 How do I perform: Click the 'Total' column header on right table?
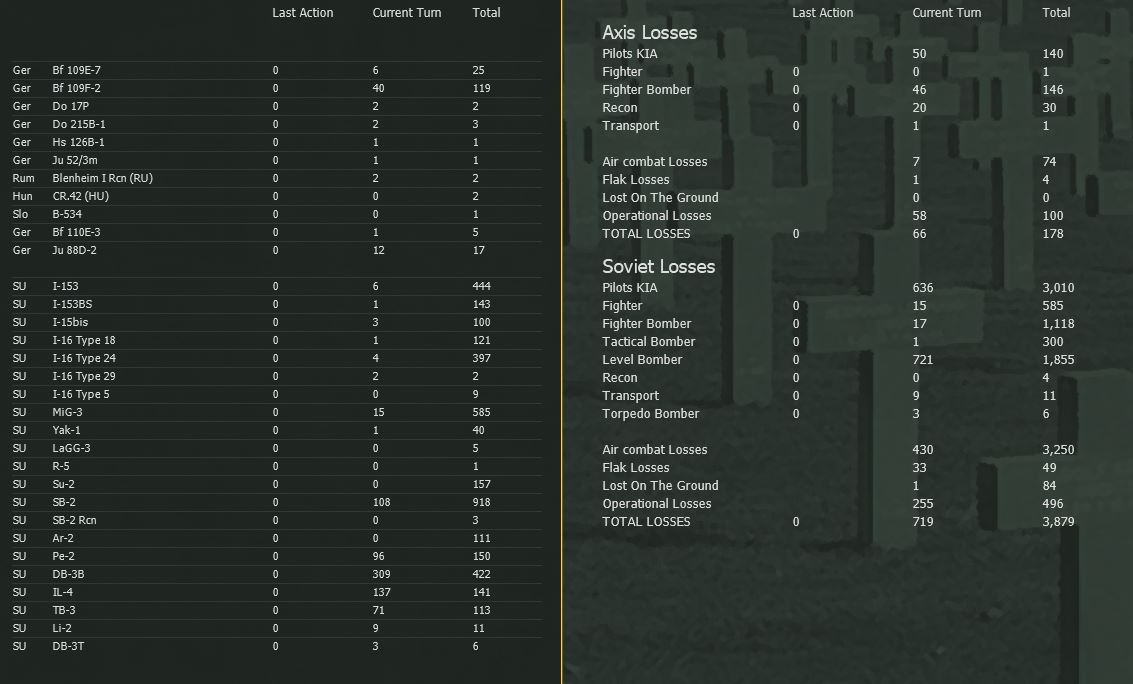[x=1055, y=13]
